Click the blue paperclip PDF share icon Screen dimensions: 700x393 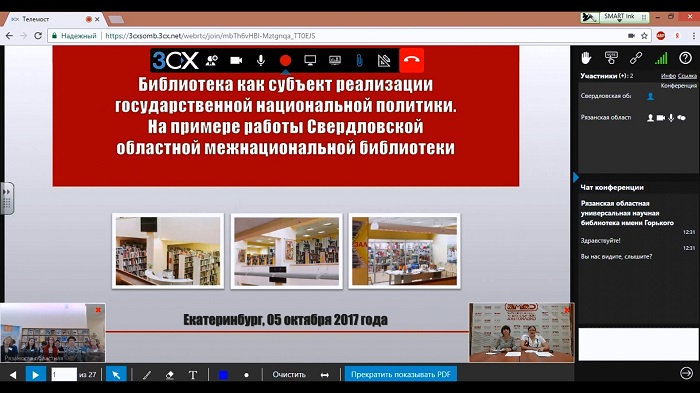coord(359,60)
